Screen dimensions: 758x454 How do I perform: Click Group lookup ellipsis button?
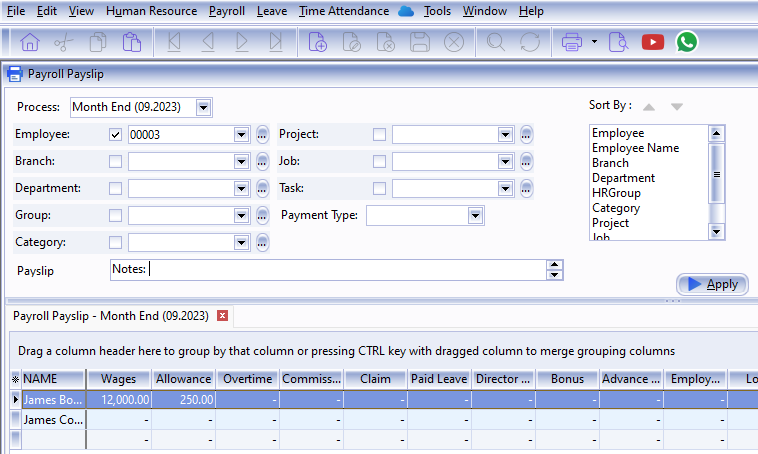tap(262, 216)
